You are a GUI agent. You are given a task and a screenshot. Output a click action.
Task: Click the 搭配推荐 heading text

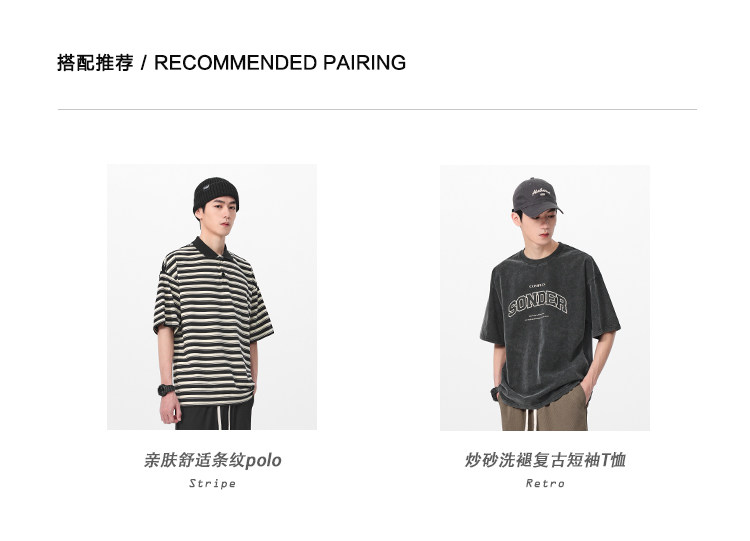click(x=95, y=63)
